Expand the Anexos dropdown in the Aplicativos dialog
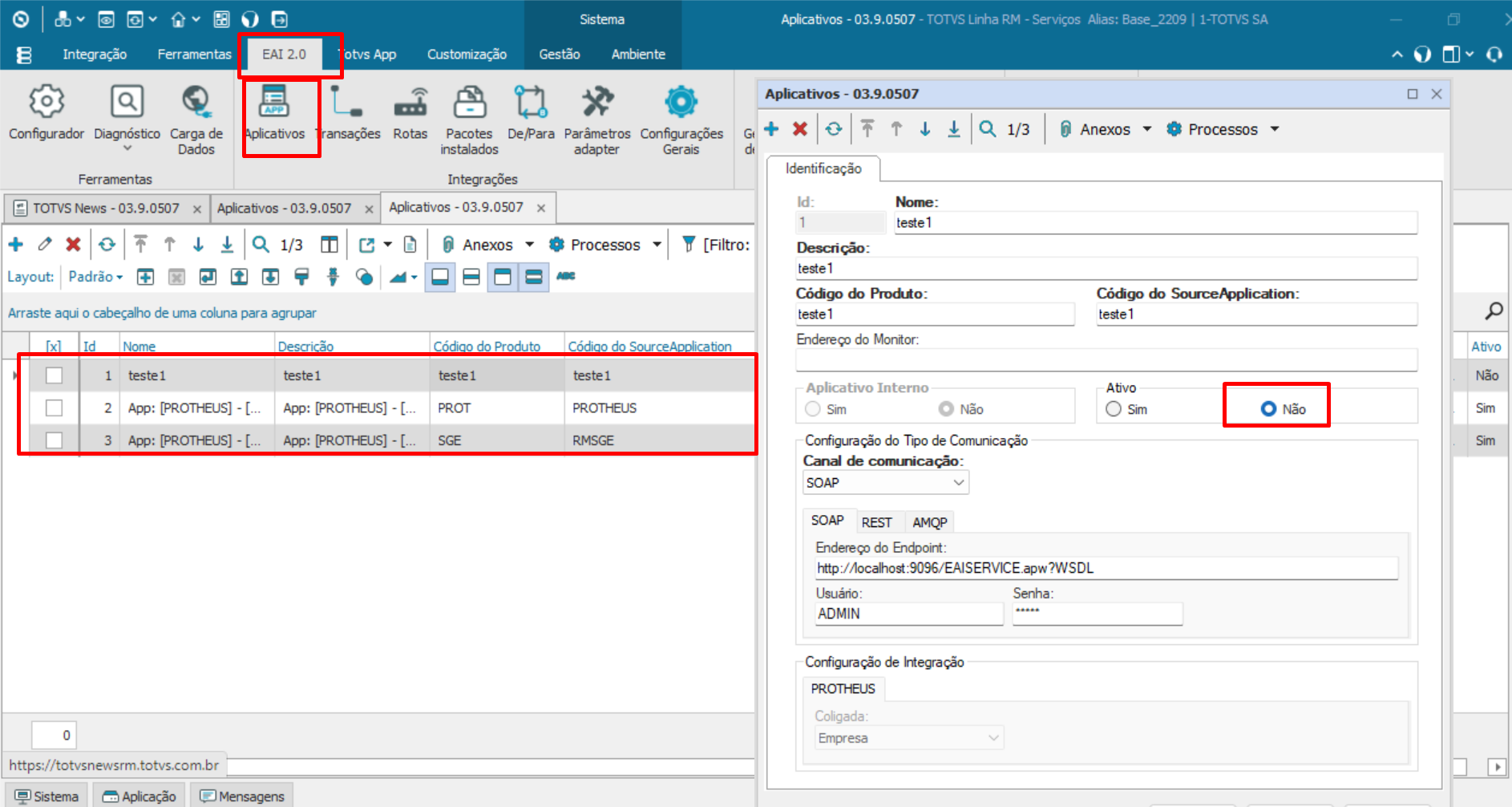This screenshot has height=807, width=1512. tap(1147, 129)
